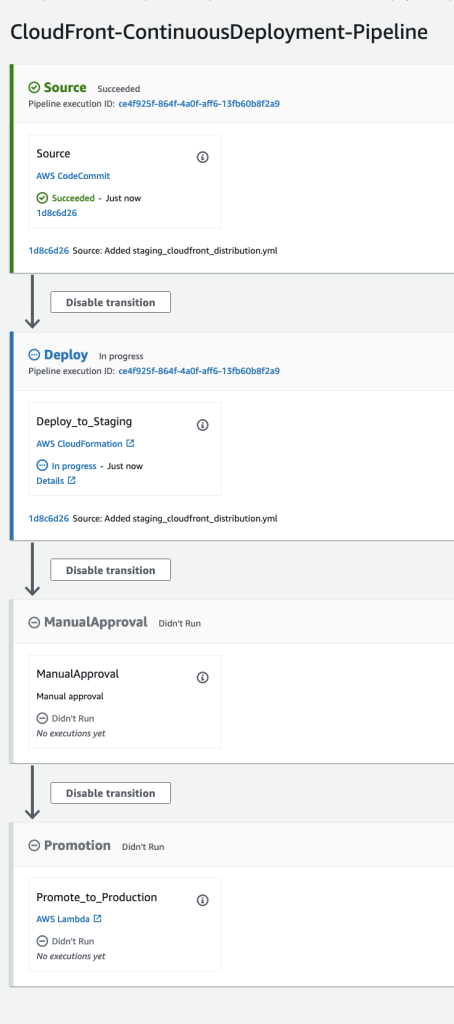The width and height of the screenshot is (454, 1024).
Task: Click external link icon next to AWS CloudFormation
Action: 130,443
